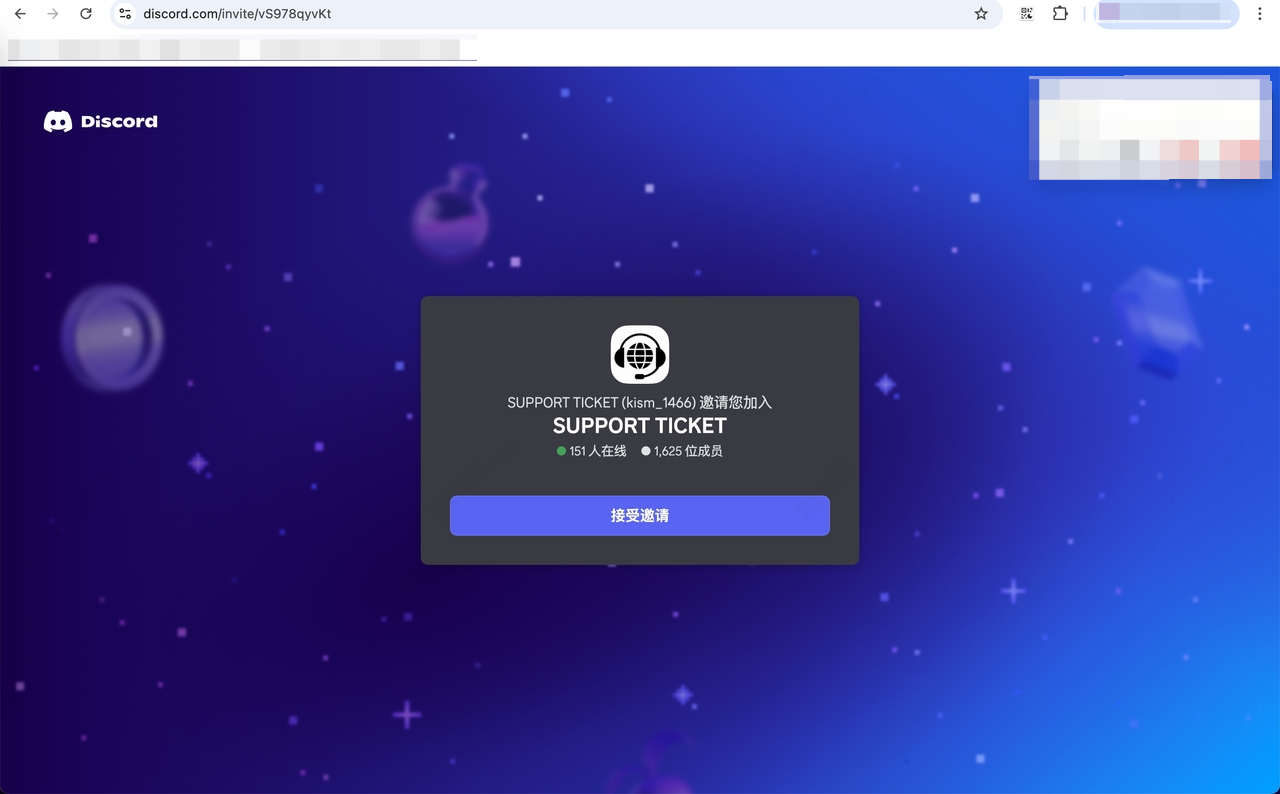Click the SUPPORT TICKET server avatar icon
Viewport: 1280px width, 794px height.
point(640,354)
